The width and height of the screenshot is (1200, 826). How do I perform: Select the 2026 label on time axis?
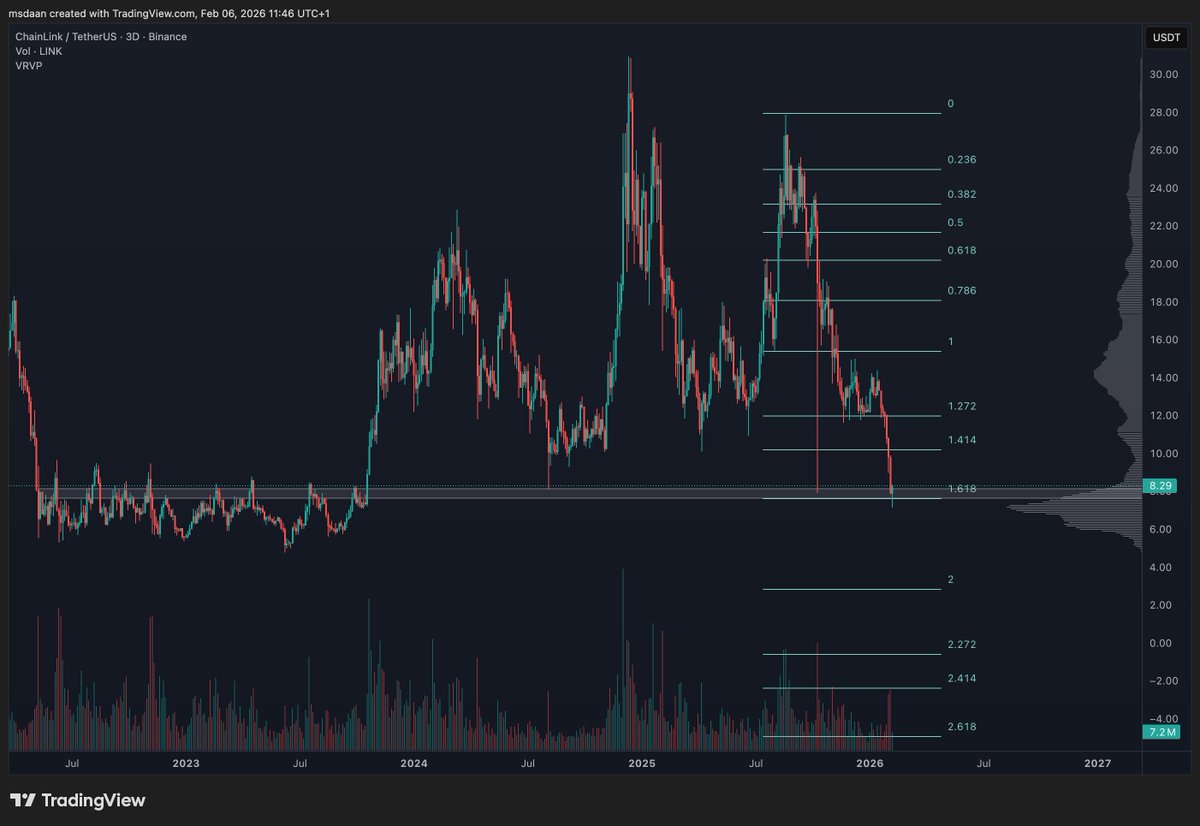click(870, 763)
